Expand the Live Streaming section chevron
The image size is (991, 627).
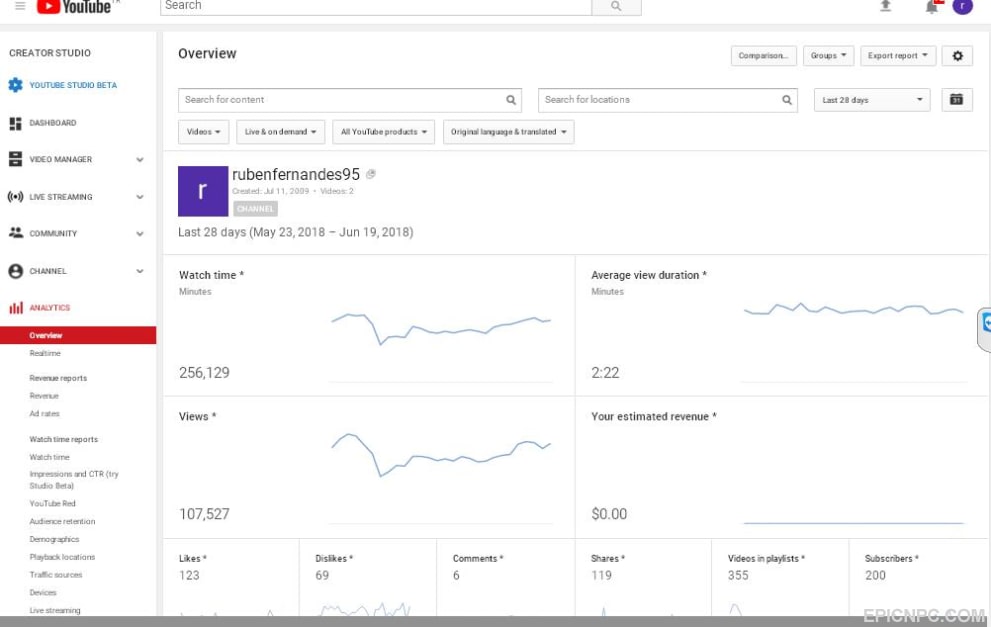point(140,197)
